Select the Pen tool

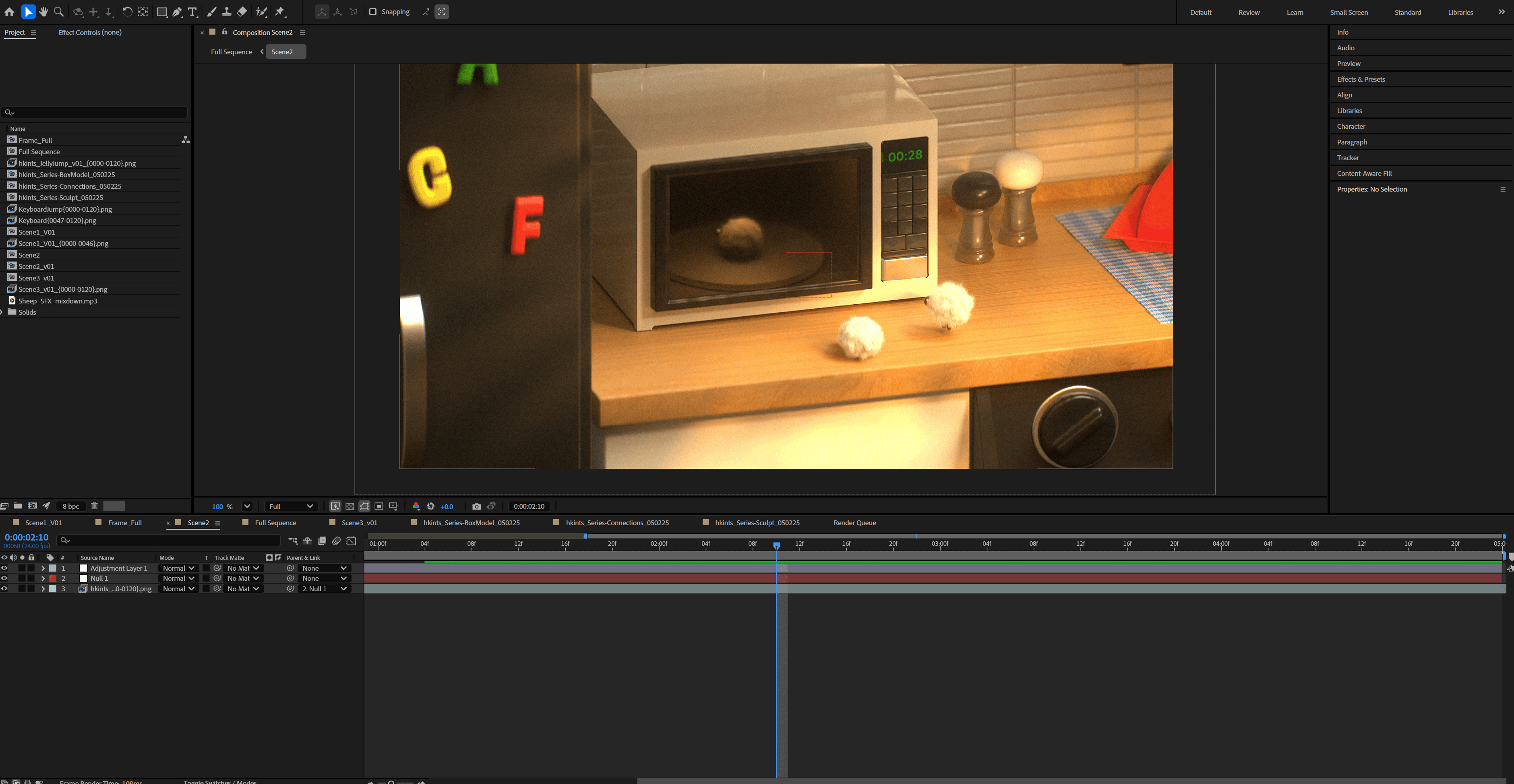pos(177,12)
